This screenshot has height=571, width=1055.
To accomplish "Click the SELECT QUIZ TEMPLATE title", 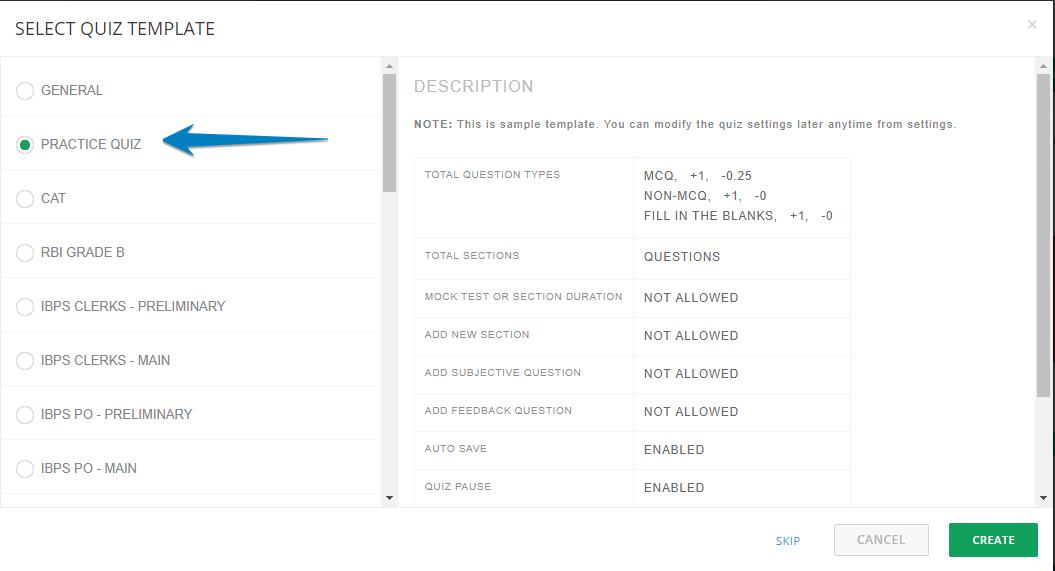I will 115,29.
